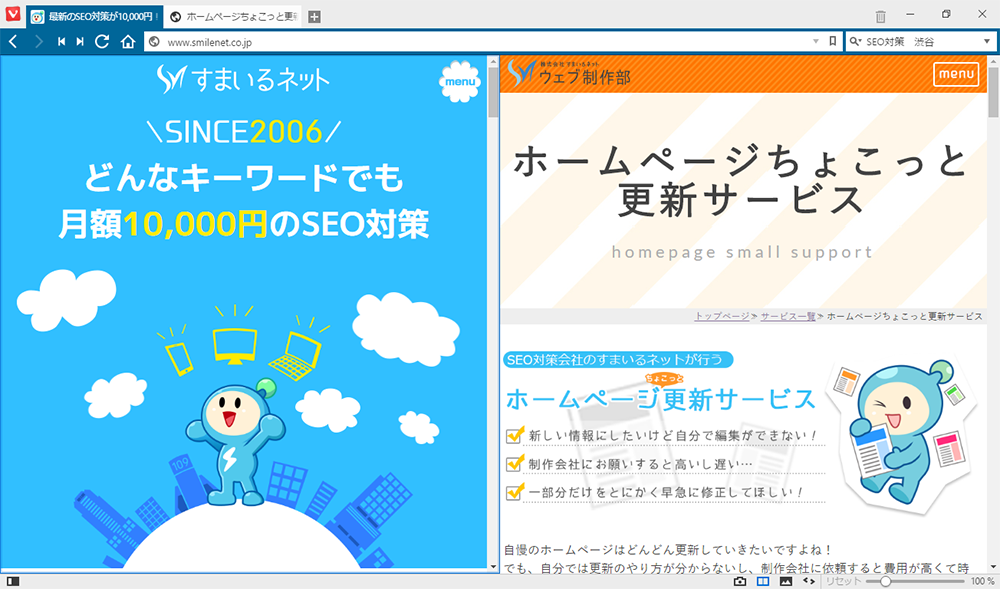The width and height of the screenshot is (1000, 589).
Task: Capture the page with the camera icon
Action: 740,581
